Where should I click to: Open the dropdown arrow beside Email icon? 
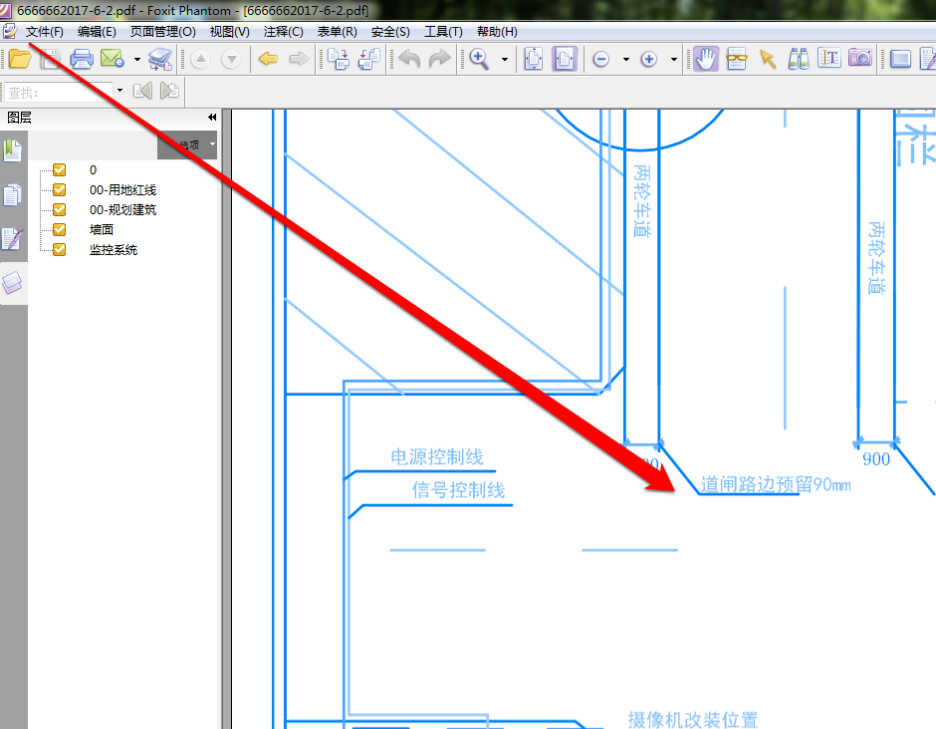pos(136,60)
